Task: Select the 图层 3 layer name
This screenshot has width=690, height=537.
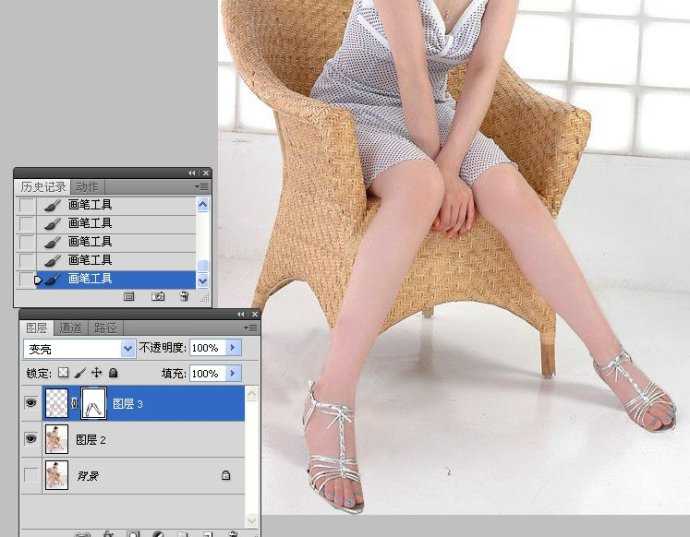Action: [x=128, y=404]
